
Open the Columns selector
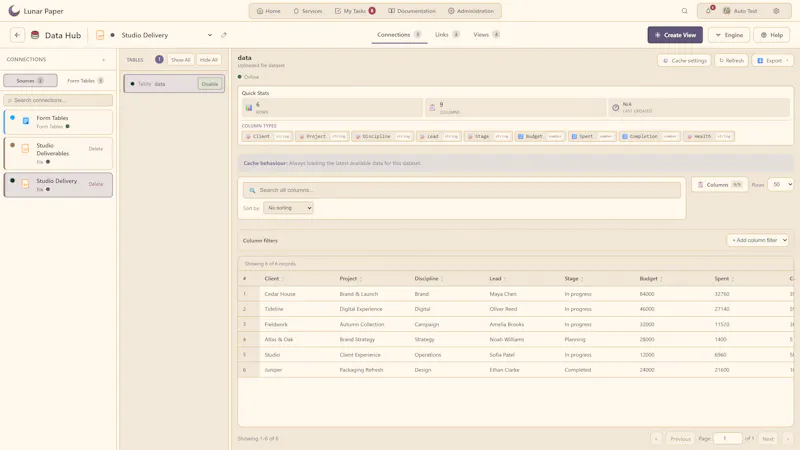point(720,185)
